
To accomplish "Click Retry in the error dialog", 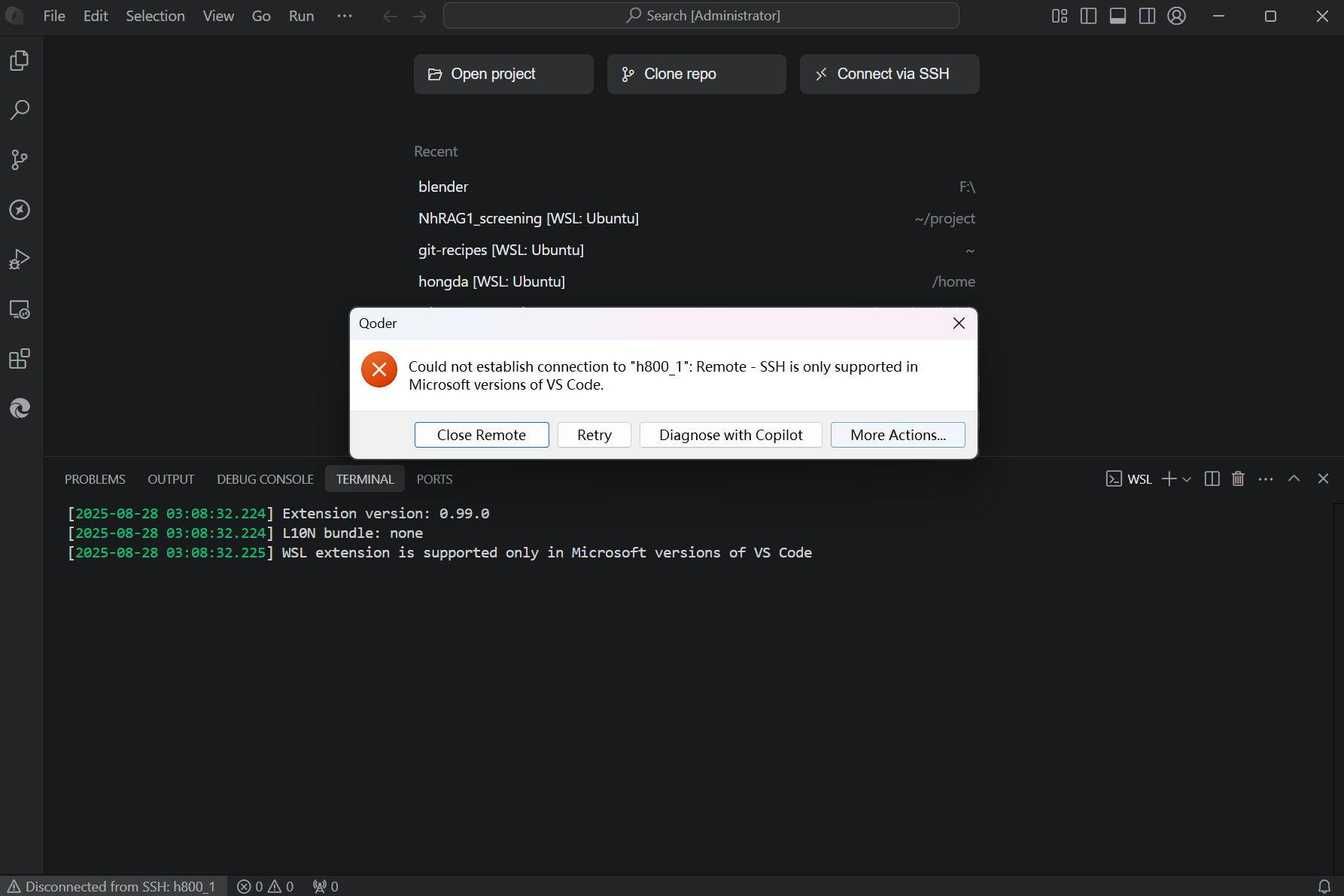I will 594,435.
